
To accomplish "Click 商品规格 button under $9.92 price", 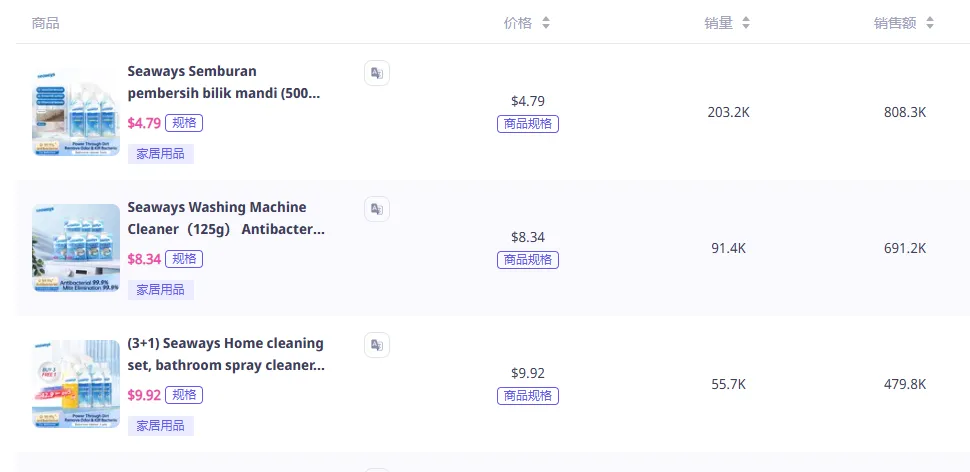I will pyautogui.click(x=528, y=396).
